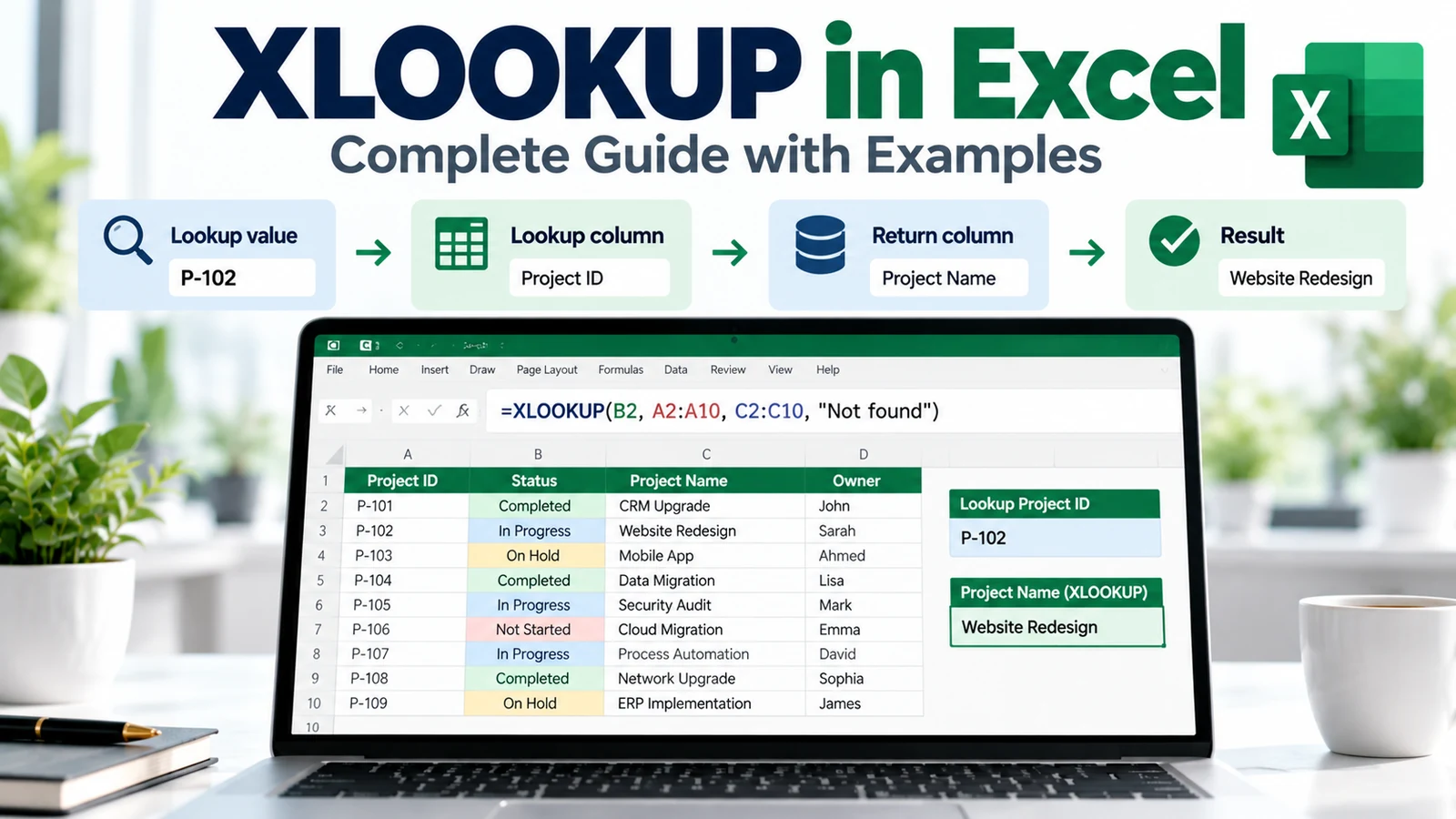Select the Network Upgrade cell
Screen dimensions: 1456x819
705,679
